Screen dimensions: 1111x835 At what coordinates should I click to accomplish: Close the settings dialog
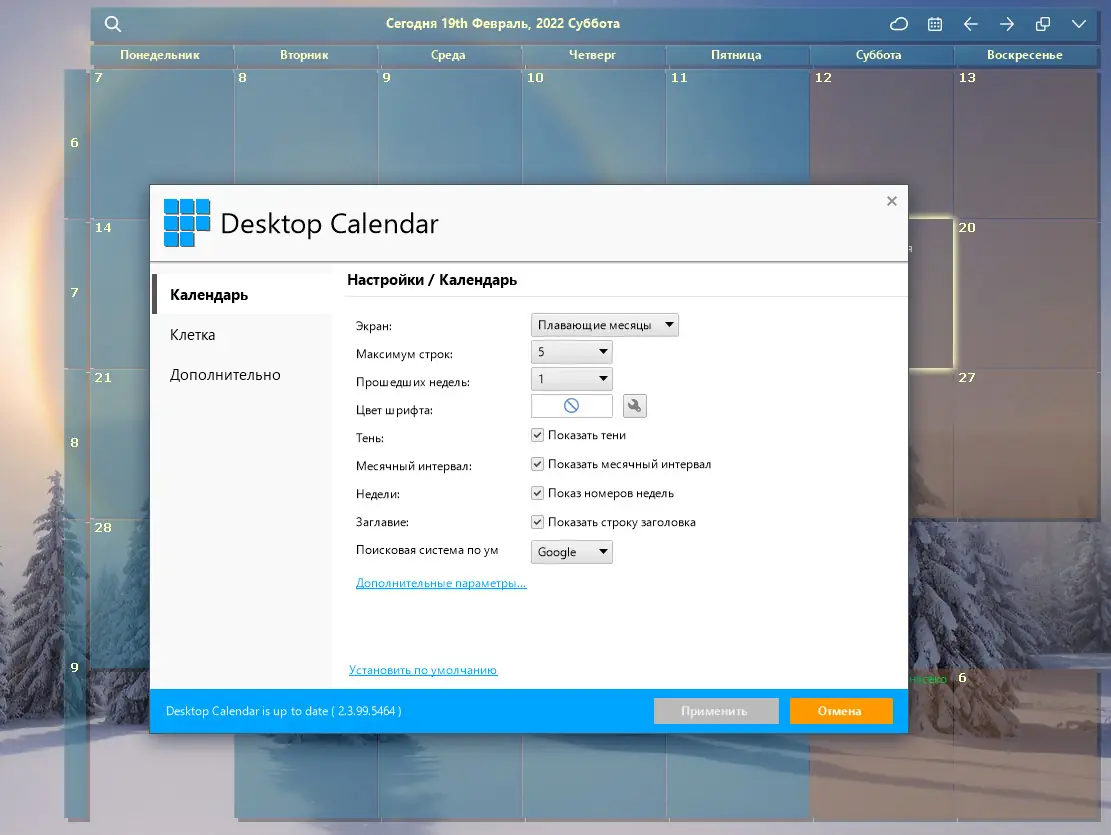(x=891, y=201)
